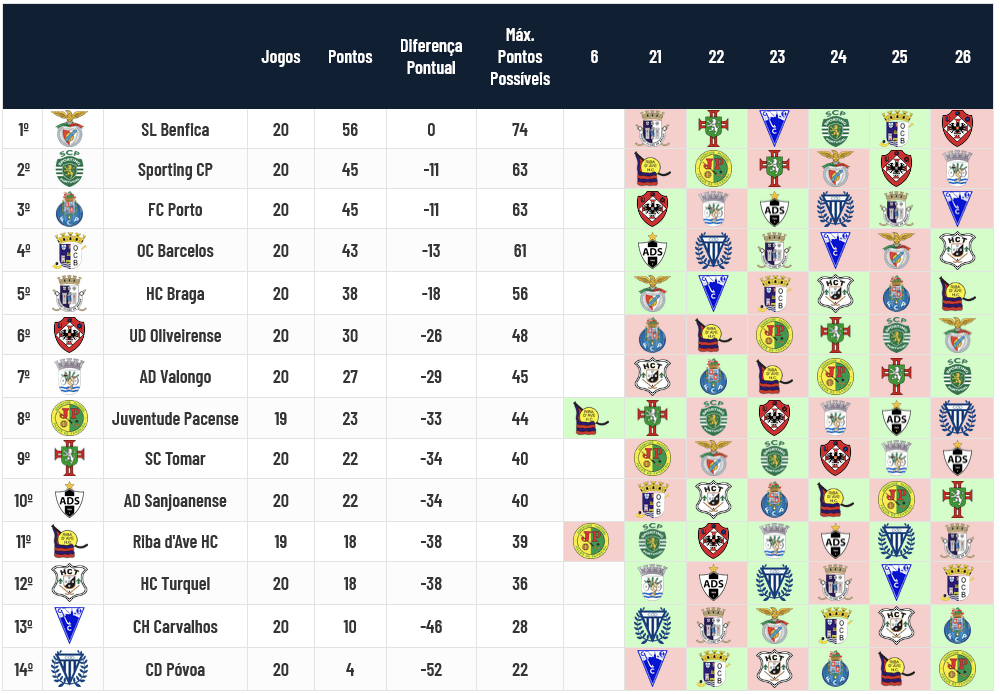Click the SL Benfica crest in first place row
1000x694 pixels.
(x=70, y=129)
